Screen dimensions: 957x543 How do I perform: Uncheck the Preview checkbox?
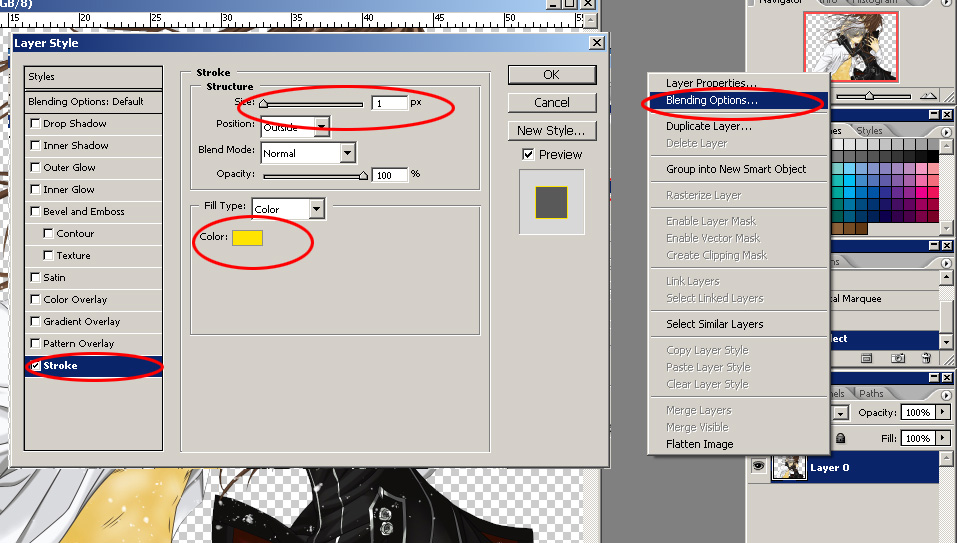(x=528, y=155)
